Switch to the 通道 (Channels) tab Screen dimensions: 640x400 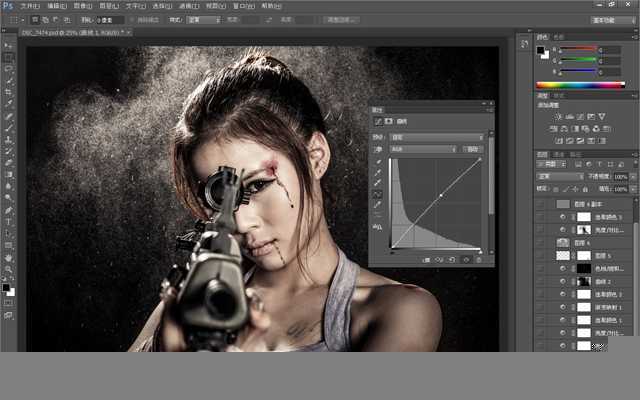point(558,154)
